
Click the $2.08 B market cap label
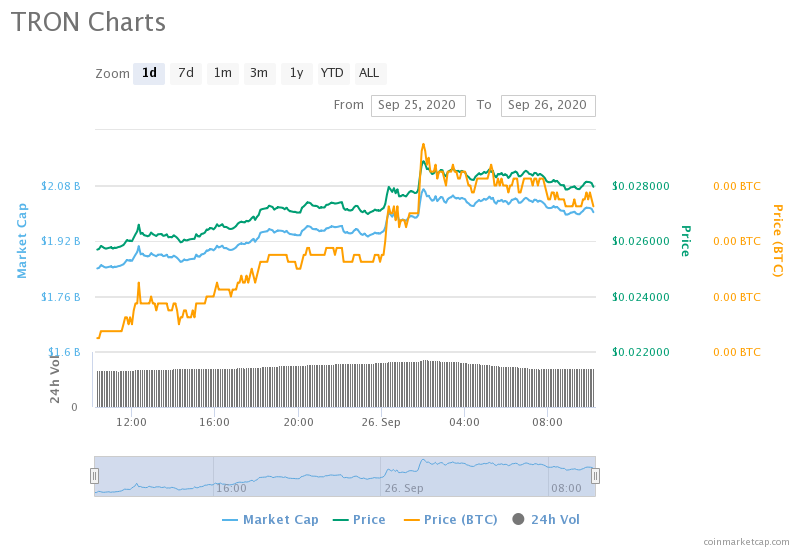60,186
